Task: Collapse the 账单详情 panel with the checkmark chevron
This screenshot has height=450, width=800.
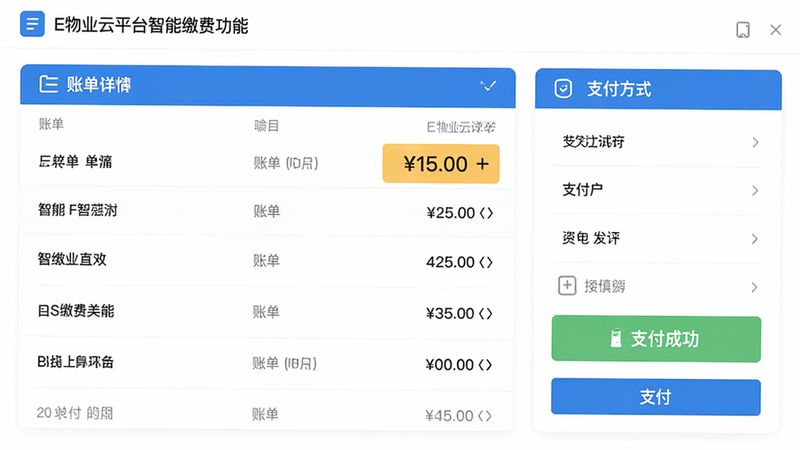Action: 488,85
